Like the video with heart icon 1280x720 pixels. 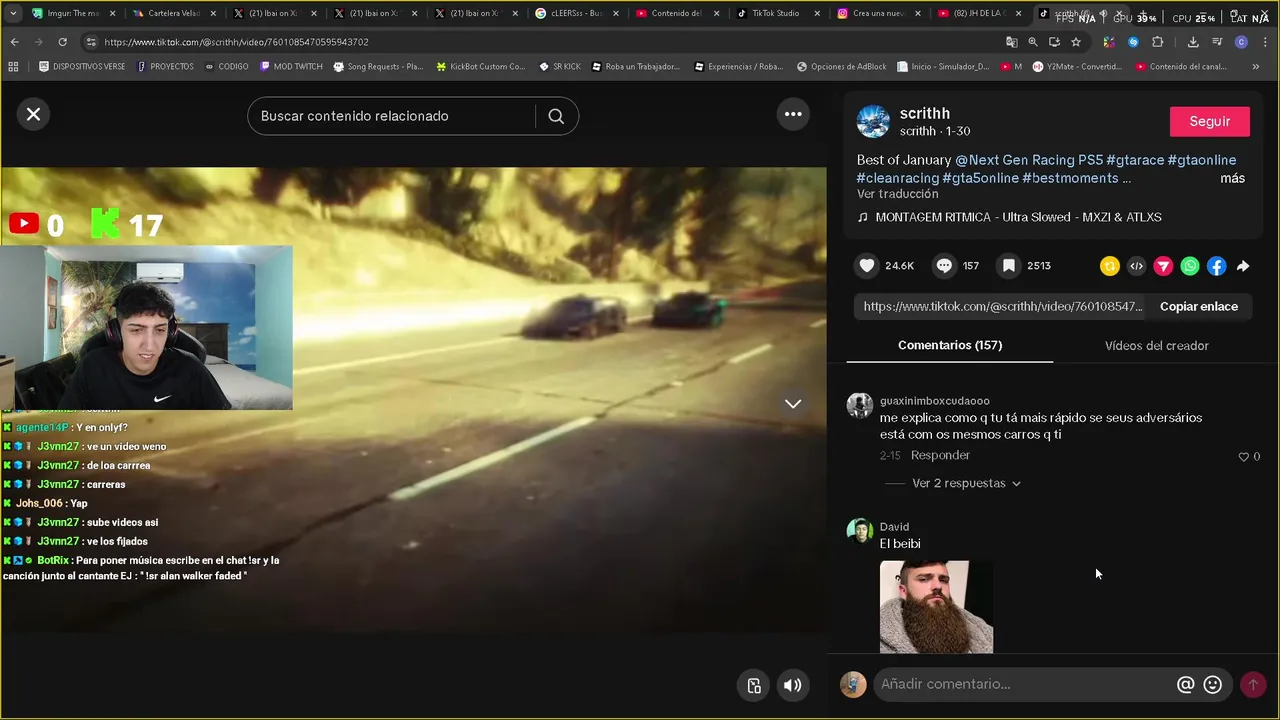pos(867,266)
